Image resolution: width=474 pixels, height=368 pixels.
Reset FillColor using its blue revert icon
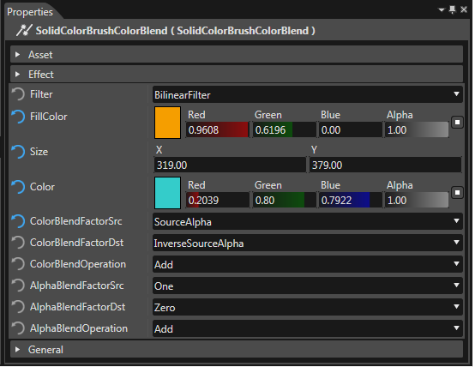point(18,117)
